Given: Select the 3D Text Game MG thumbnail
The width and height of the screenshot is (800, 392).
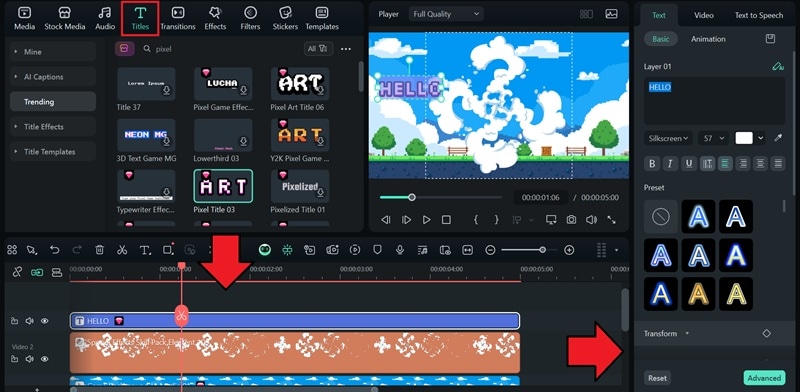Looking at the screenshot, I should 146,135.
